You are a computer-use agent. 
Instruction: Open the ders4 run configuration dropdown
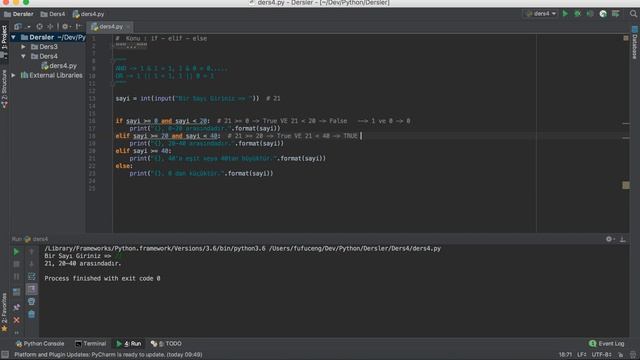[541, 13]
